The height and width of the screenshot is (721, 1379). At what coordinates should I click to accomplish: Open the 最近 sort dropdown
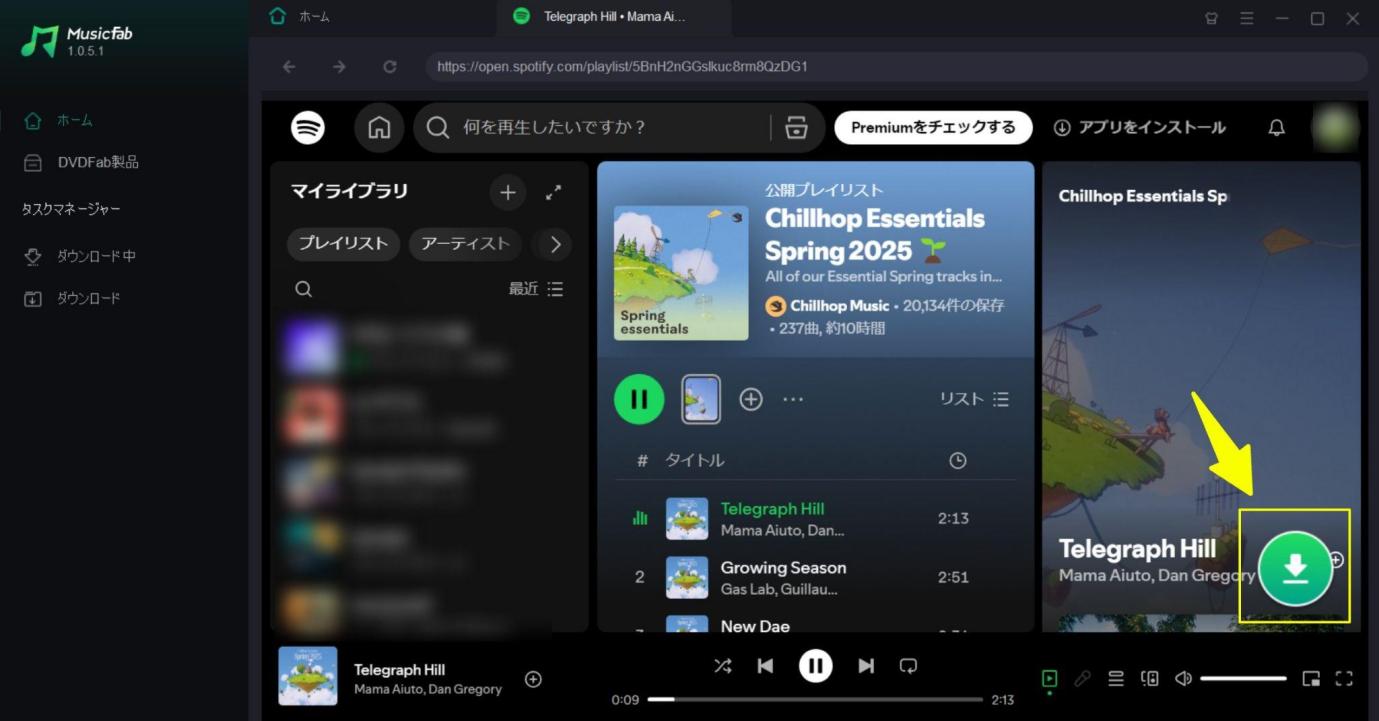tap(536, 289)
